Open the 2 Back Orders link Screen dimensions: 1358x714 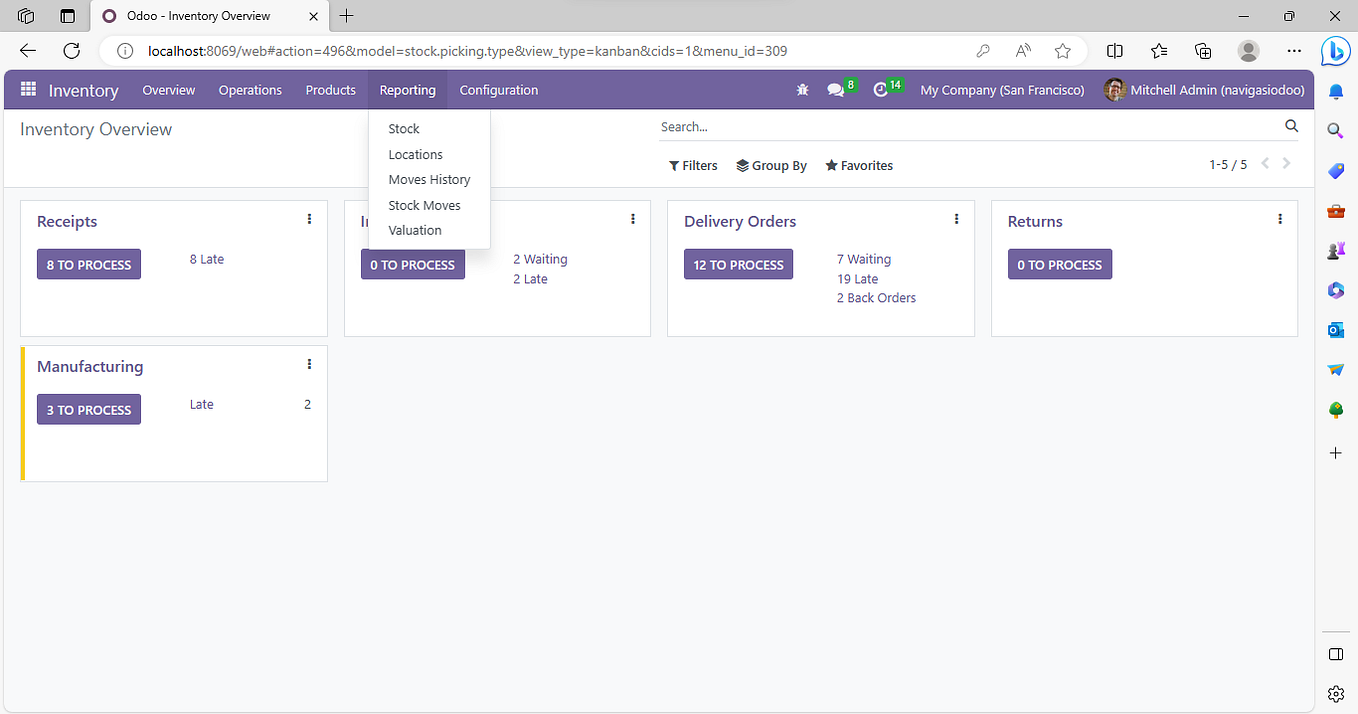pos(875,297)
